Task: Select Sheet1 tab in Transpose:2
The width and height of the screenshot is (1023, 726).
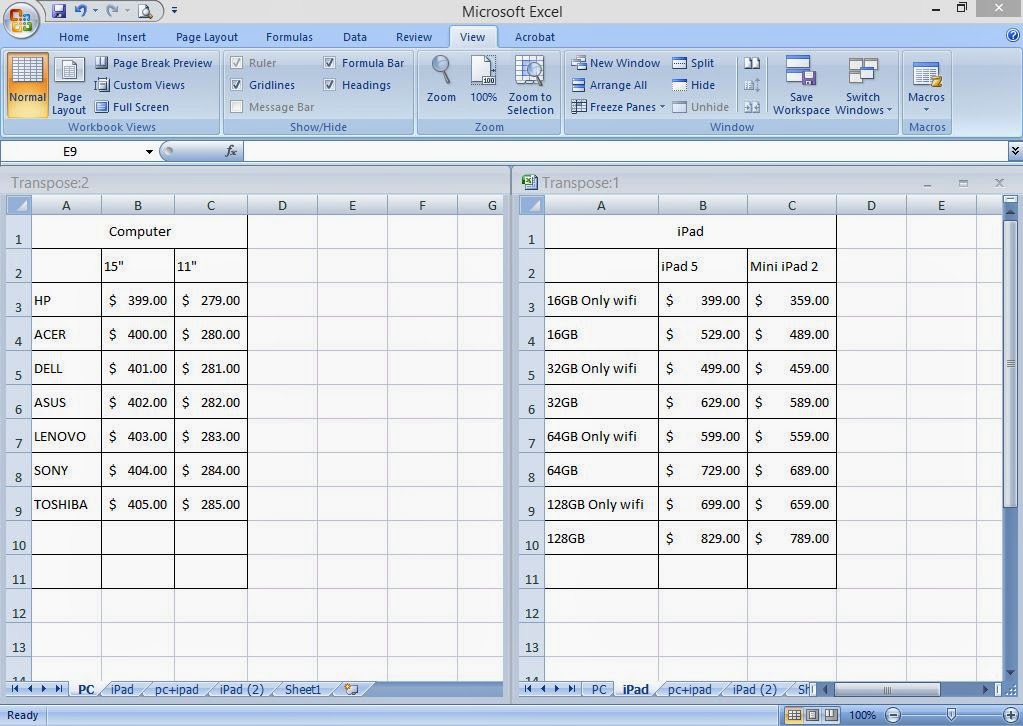Action: 303,689
